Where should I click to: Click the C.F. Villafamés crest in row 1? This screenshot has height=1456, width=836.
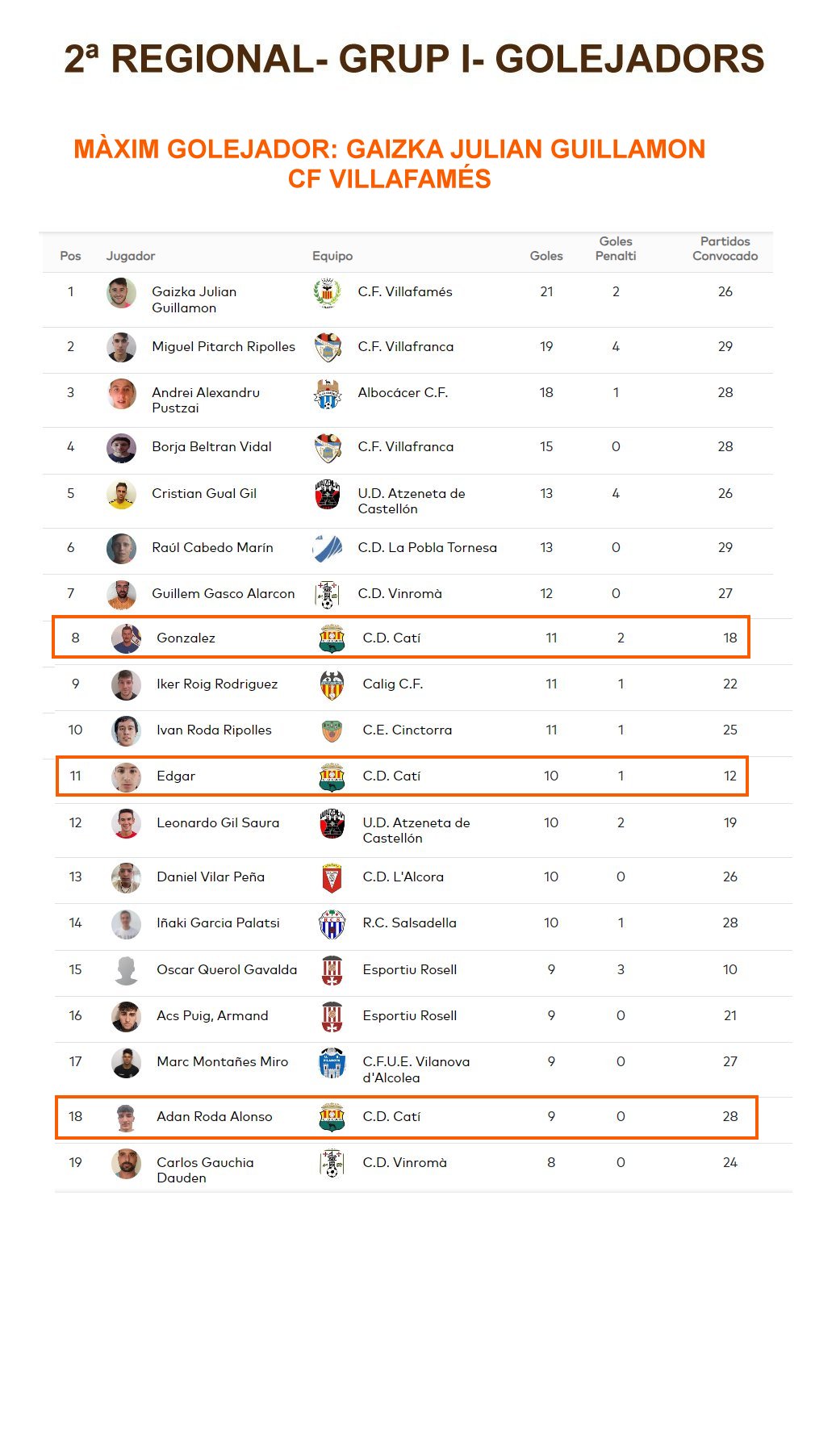point(327,293)
